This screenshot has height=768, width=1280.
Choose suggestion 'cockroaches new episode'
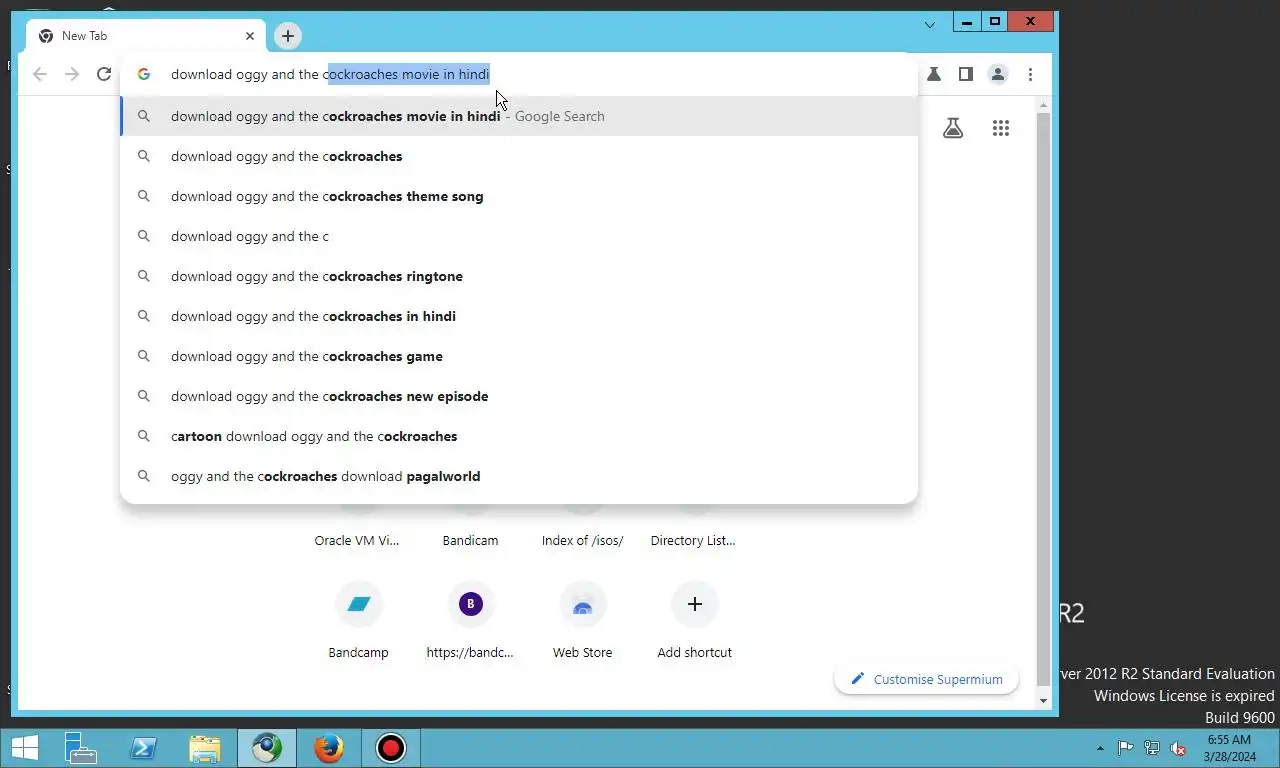(x=519, y=396)
